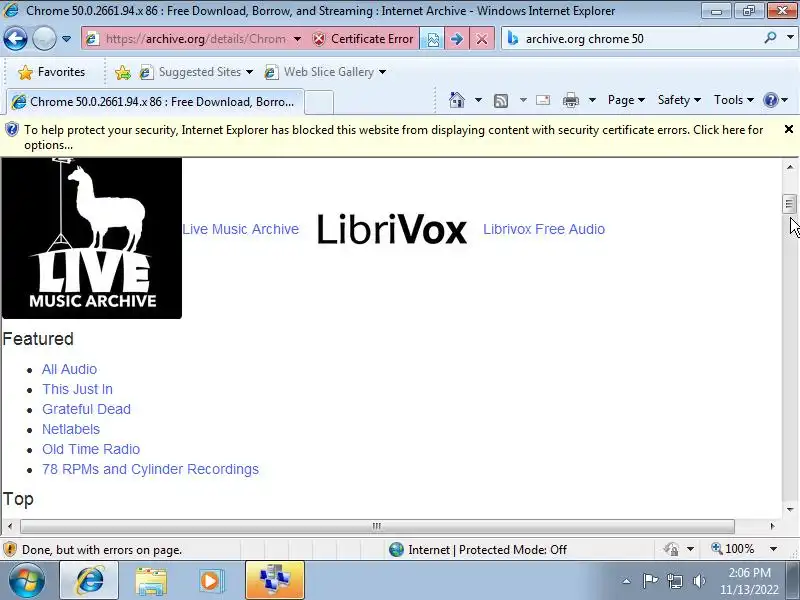Click the blue Help question icon
This screenshot has height=600, width=800.
pos(770,100)
